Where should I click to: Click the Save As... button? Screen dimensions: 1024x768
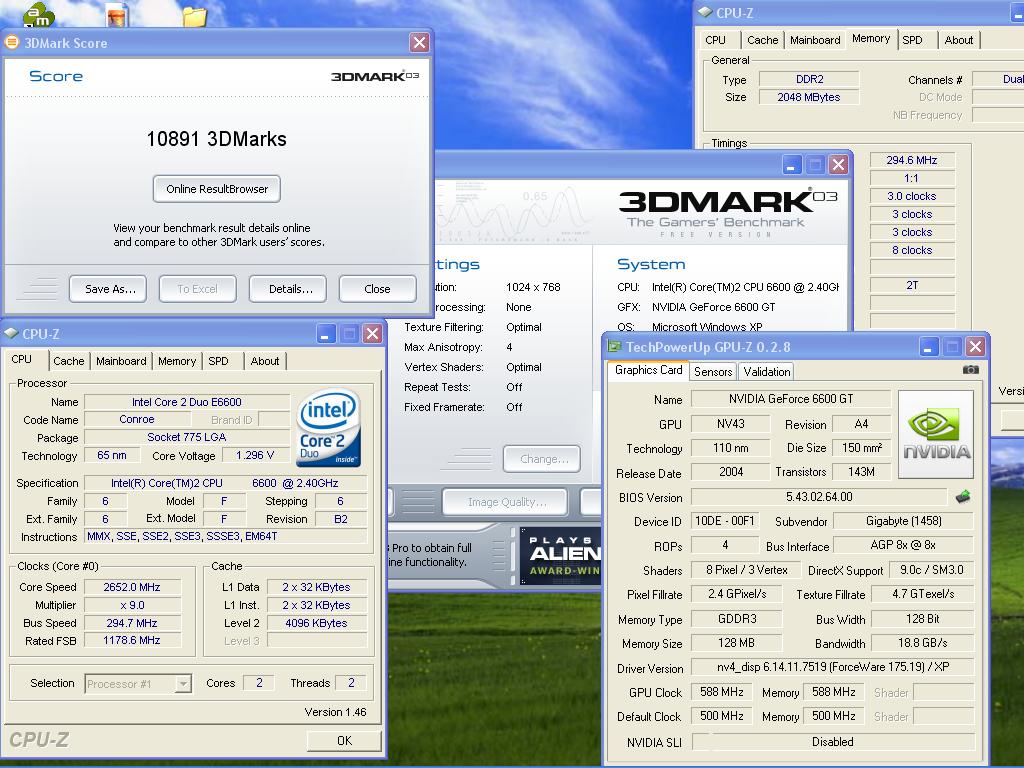pos(108,289)
